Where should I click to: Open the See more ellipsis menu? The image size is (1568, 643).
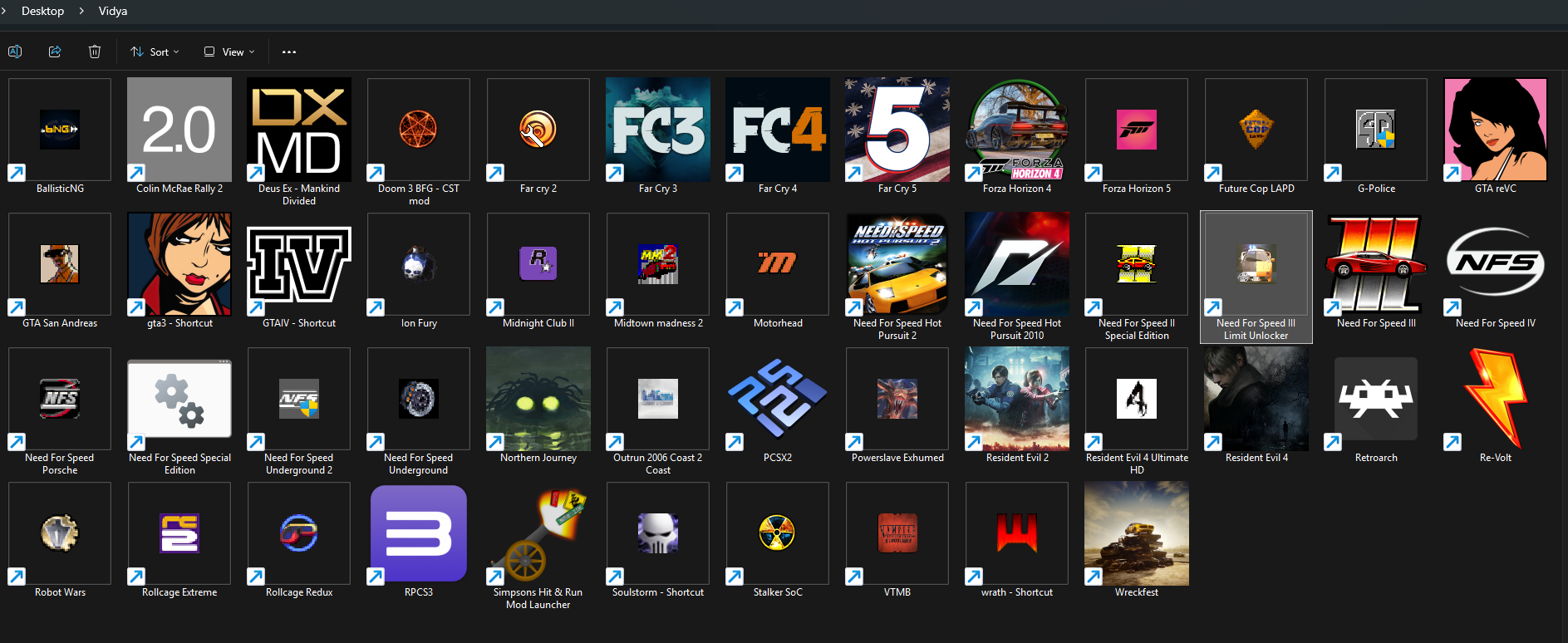(289, 52)
